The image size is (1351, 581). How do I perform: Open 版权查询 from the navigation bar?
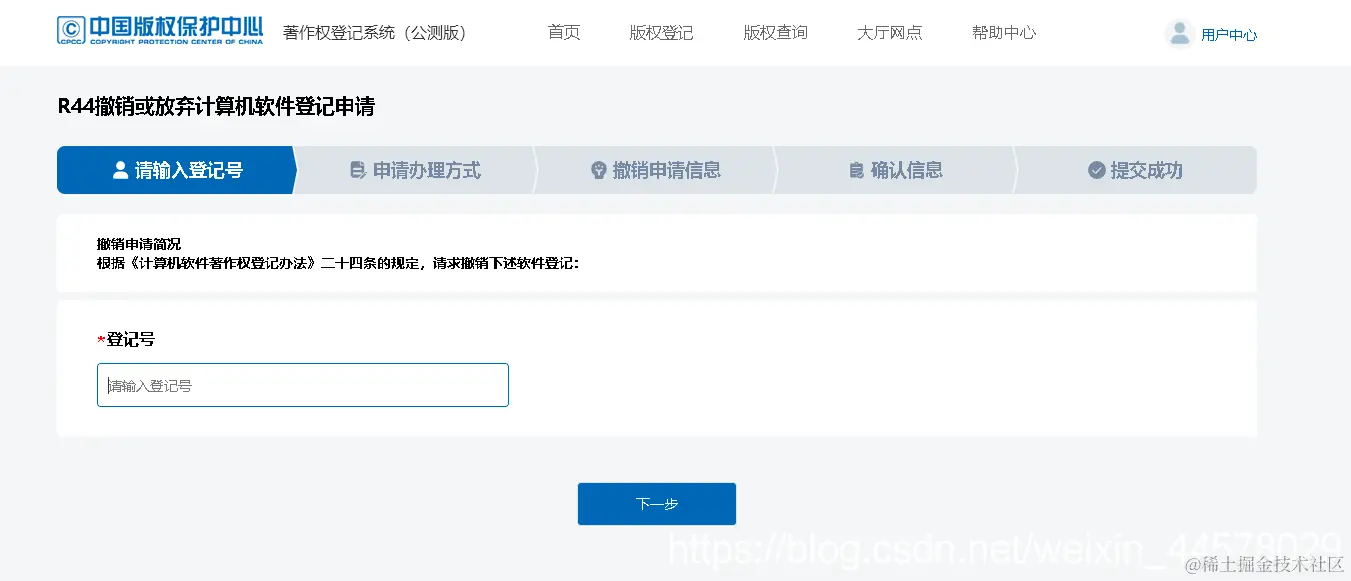(775, 31)
